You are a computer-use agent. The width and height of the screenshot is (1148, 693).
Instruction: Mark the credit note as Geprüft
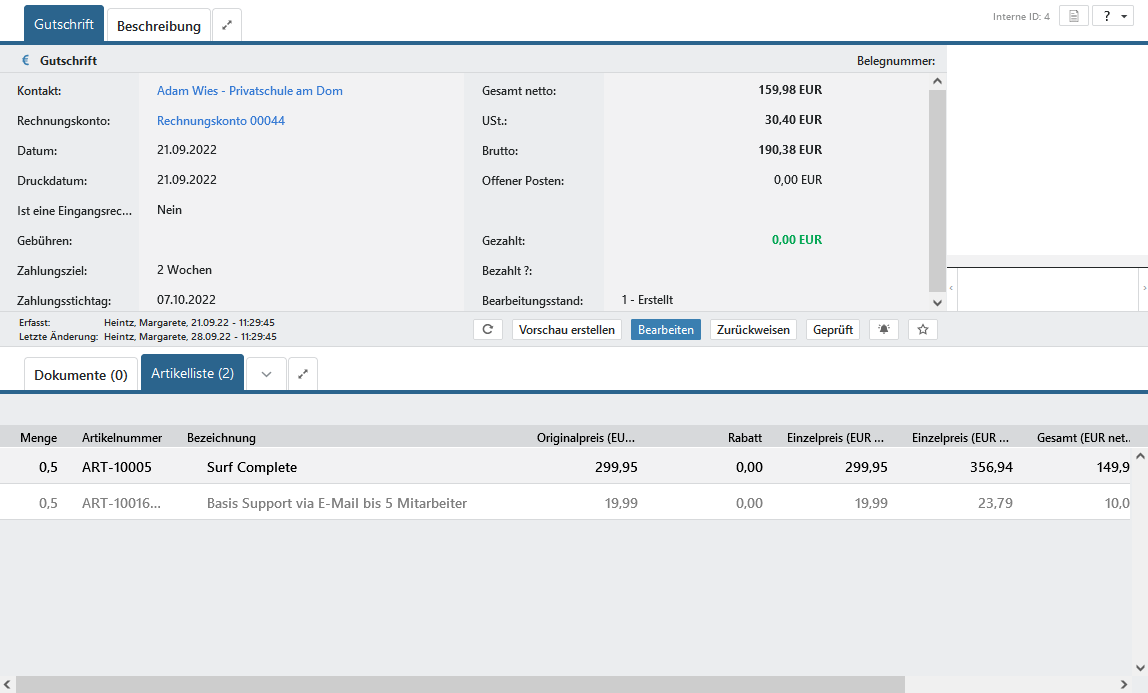coord(832,329)
